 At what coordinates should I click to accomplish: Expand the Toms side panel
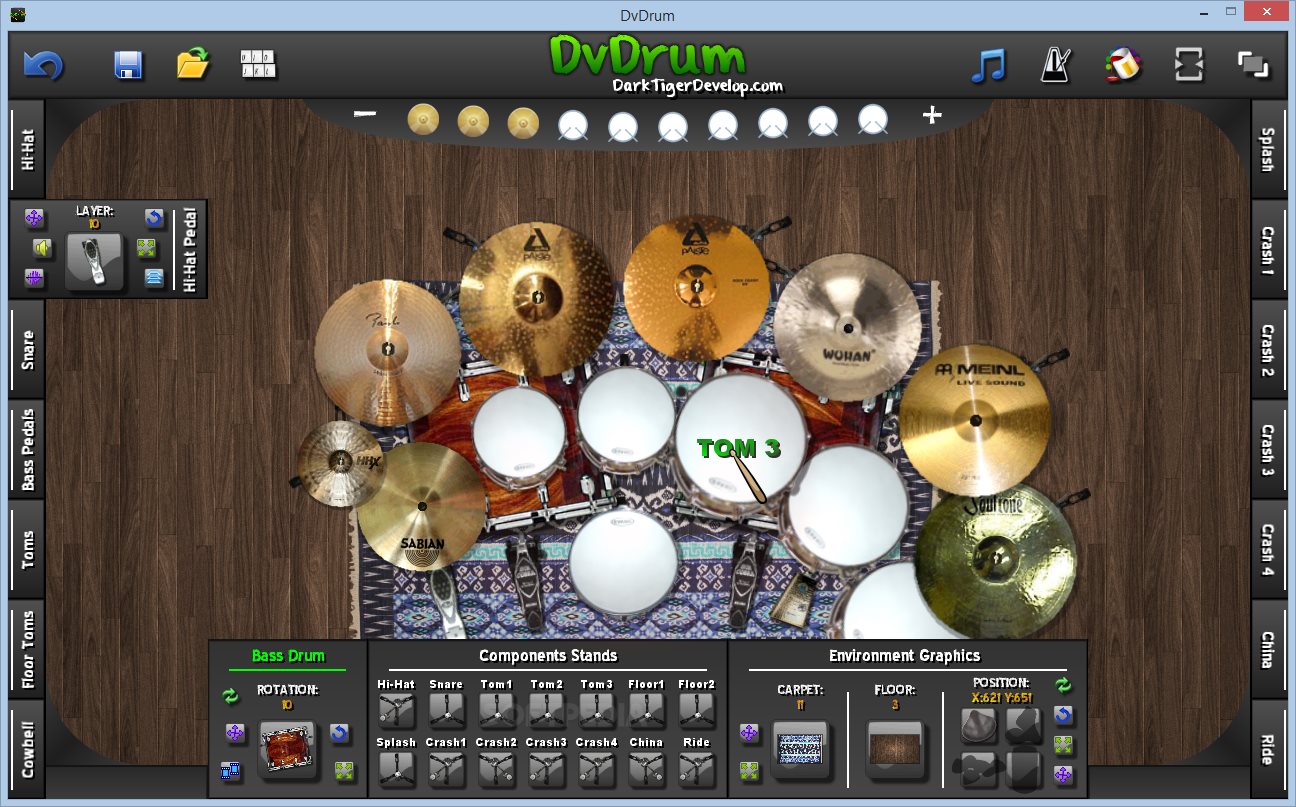pyautogui.click(x=27, y=550)
